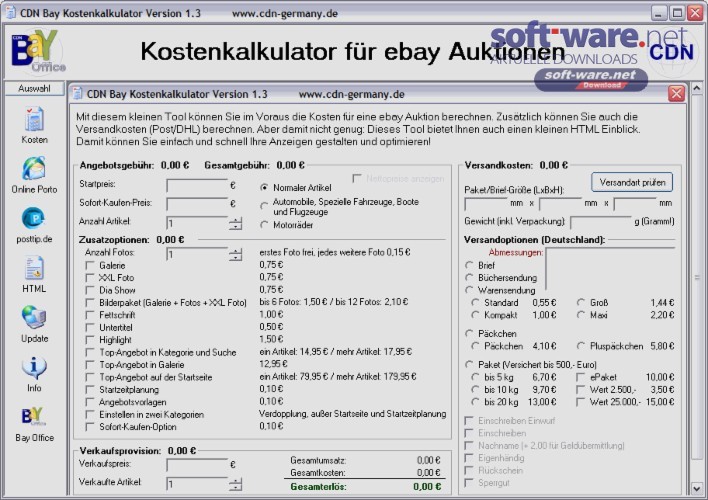Close the inner Kostenkalkulator panel
The width and height of the screenshot is (708, 500).
676,94
